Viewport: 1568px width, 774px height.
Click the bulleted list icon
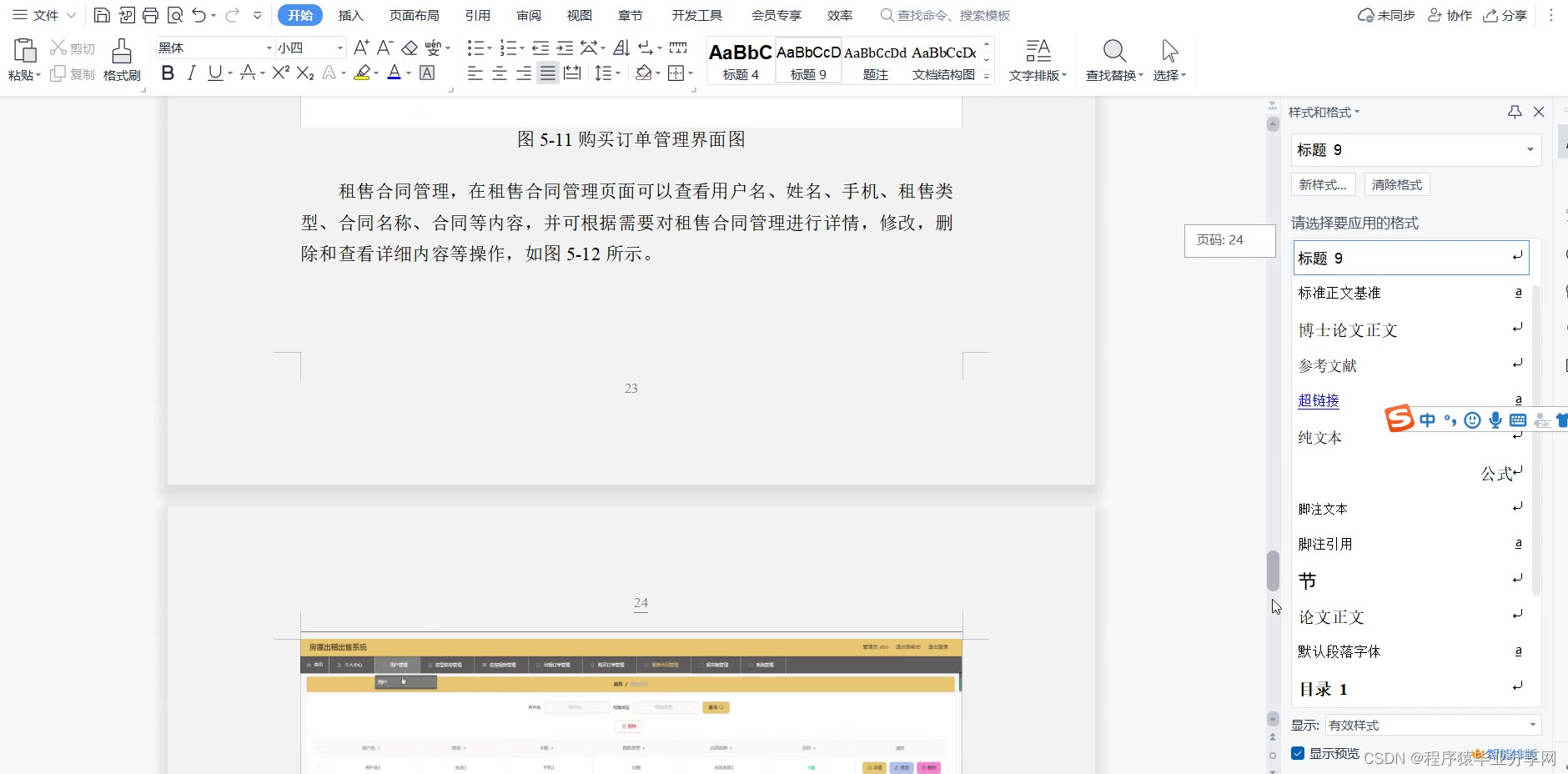coord(475,48)
